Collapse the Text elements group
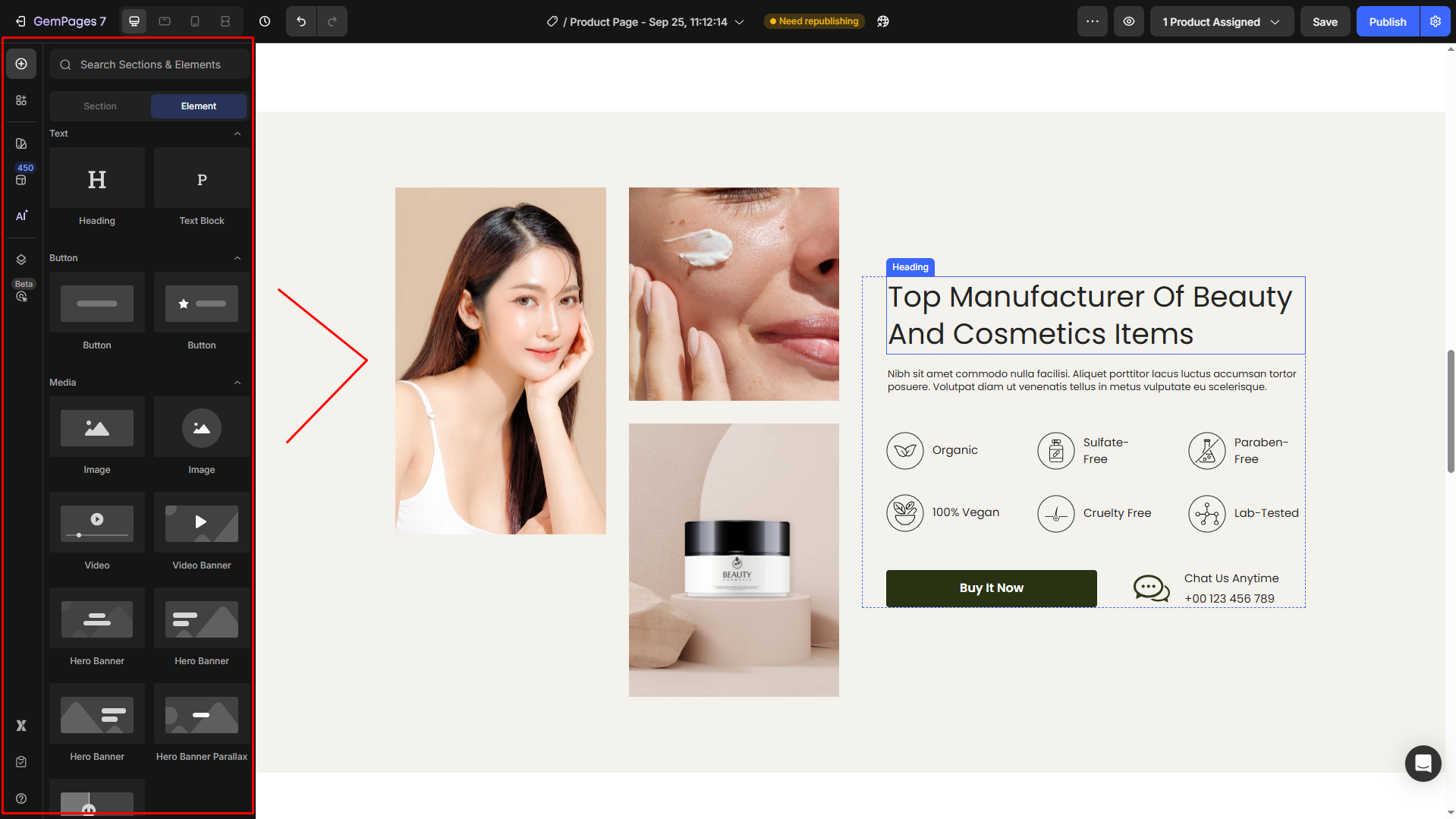The width and height of the screenshot is (1456, 819). (237, 134)
